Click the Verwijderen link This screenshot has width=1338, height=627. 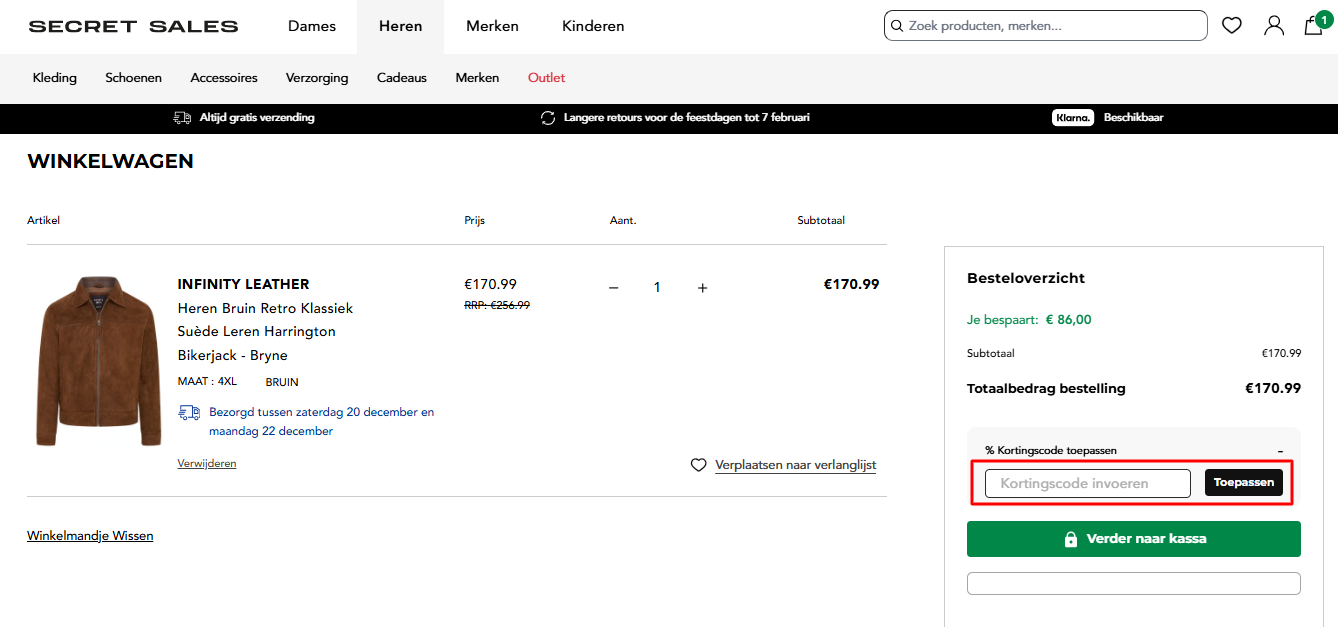[207, 464]
